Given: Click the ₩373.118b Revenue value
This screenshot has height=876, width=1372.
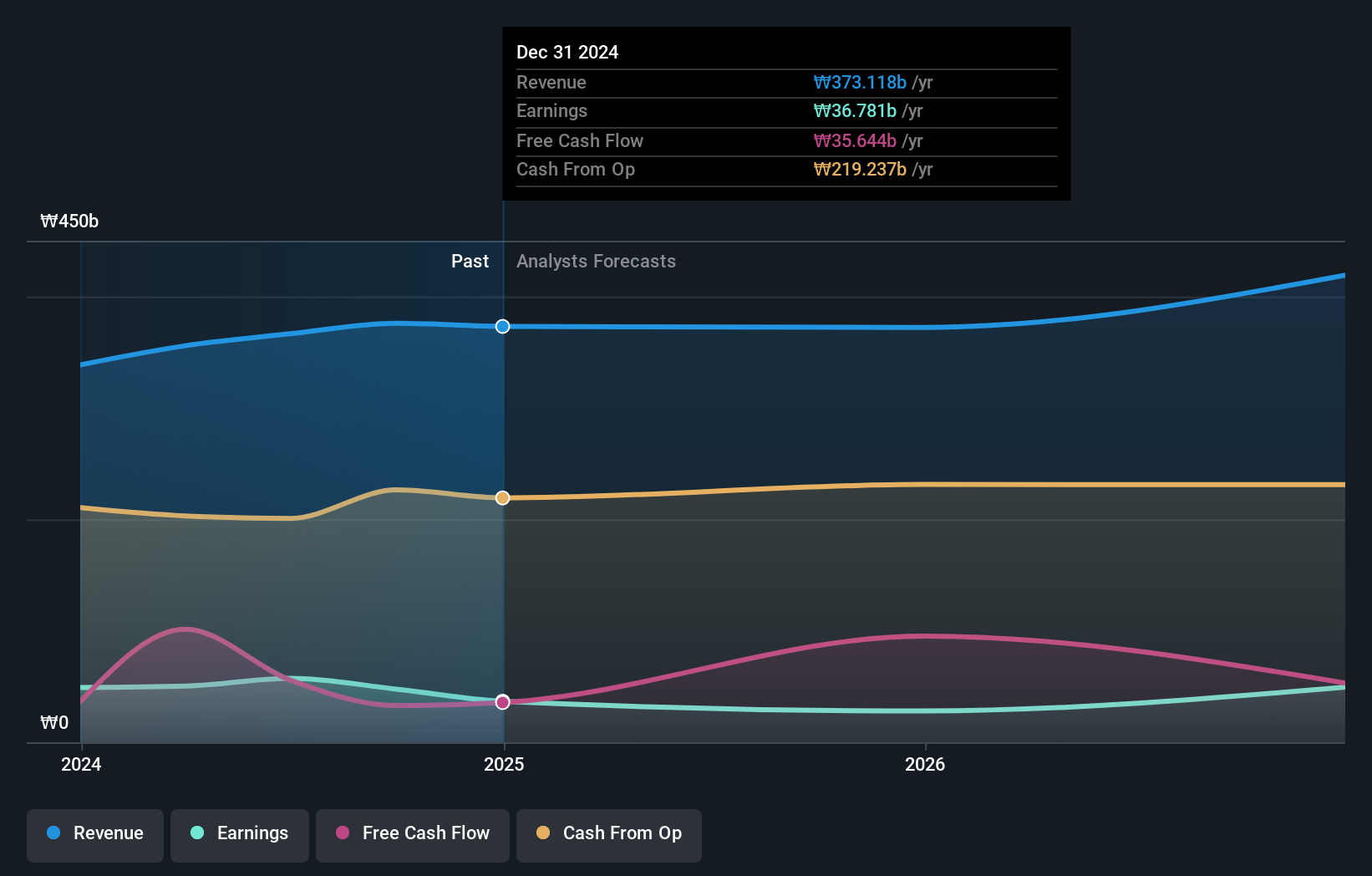Looking at the screenshot, I should click(860, 83).
